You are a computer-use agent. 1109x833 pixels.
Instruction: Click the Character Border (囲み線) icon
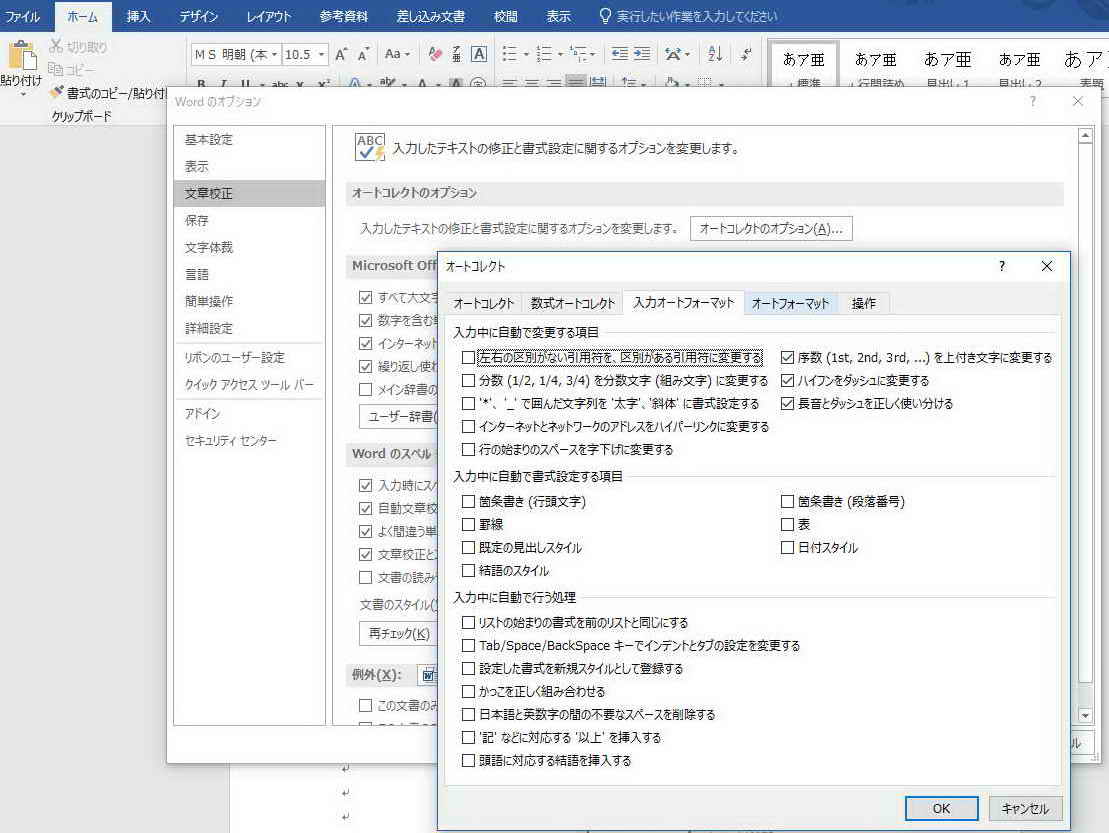(x=479, y=54)
